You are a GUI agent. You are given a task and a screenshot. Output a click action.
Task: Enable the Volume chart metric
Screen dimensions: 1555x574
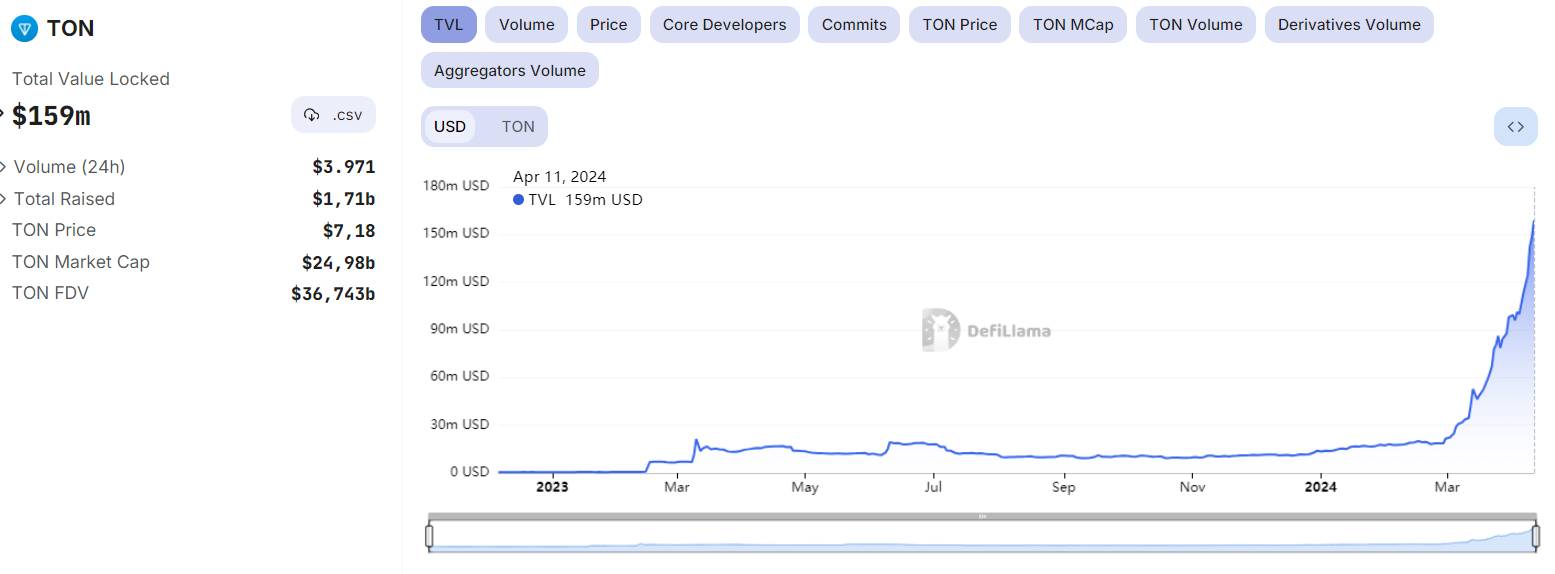coord(526,24)
